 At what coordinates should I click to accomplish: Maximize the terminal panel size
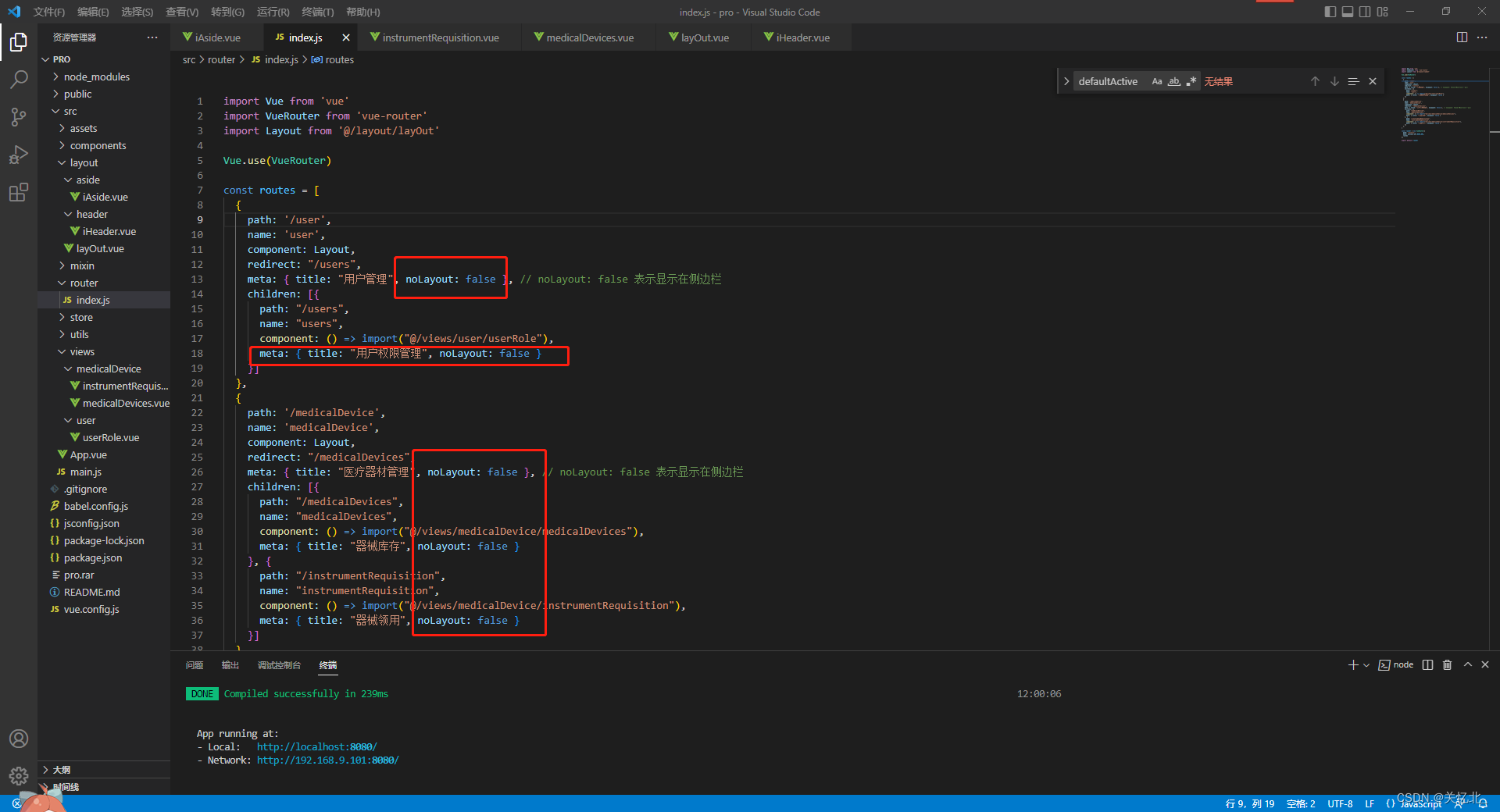tap(1468, 664)
